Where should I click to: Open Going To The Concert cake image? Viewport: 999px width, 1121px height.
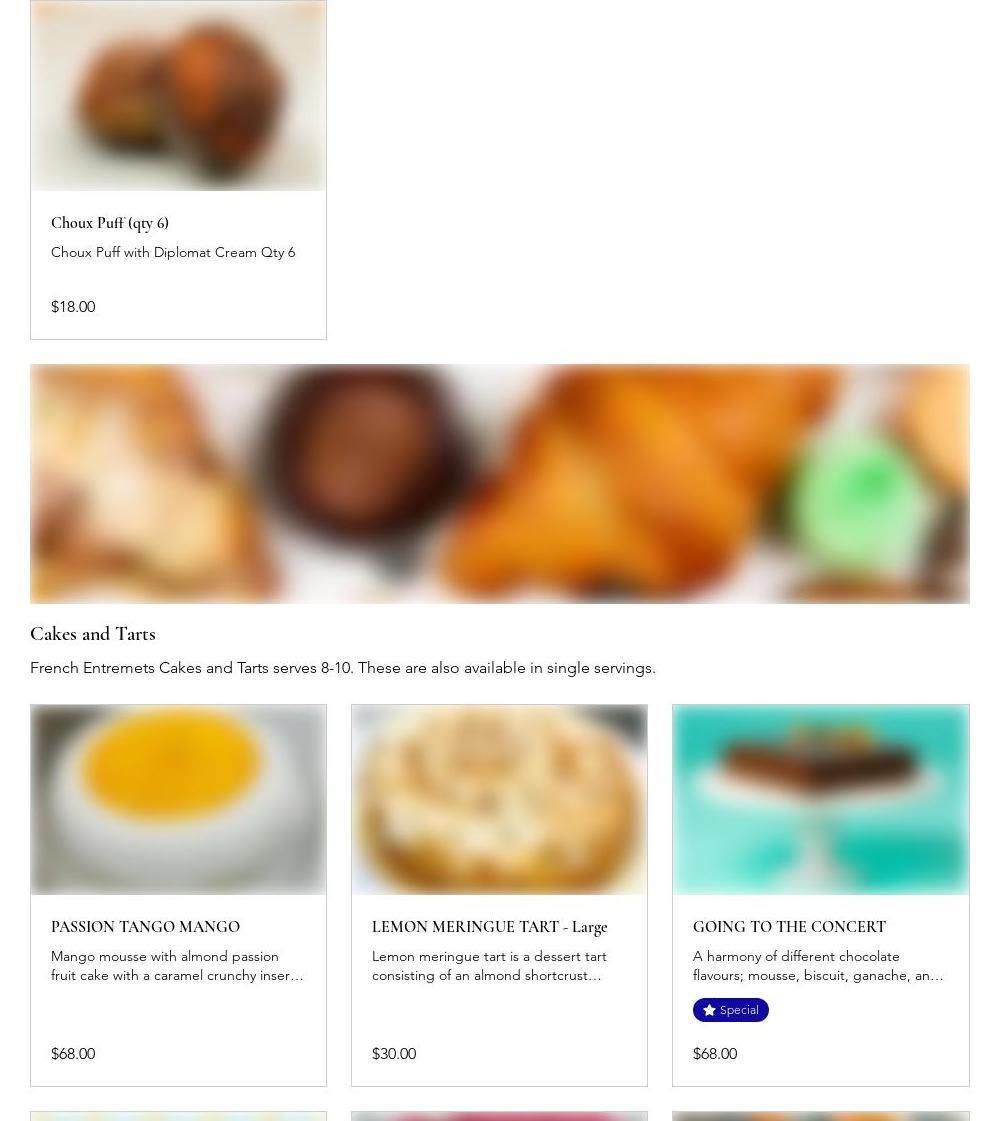[820, 799]
